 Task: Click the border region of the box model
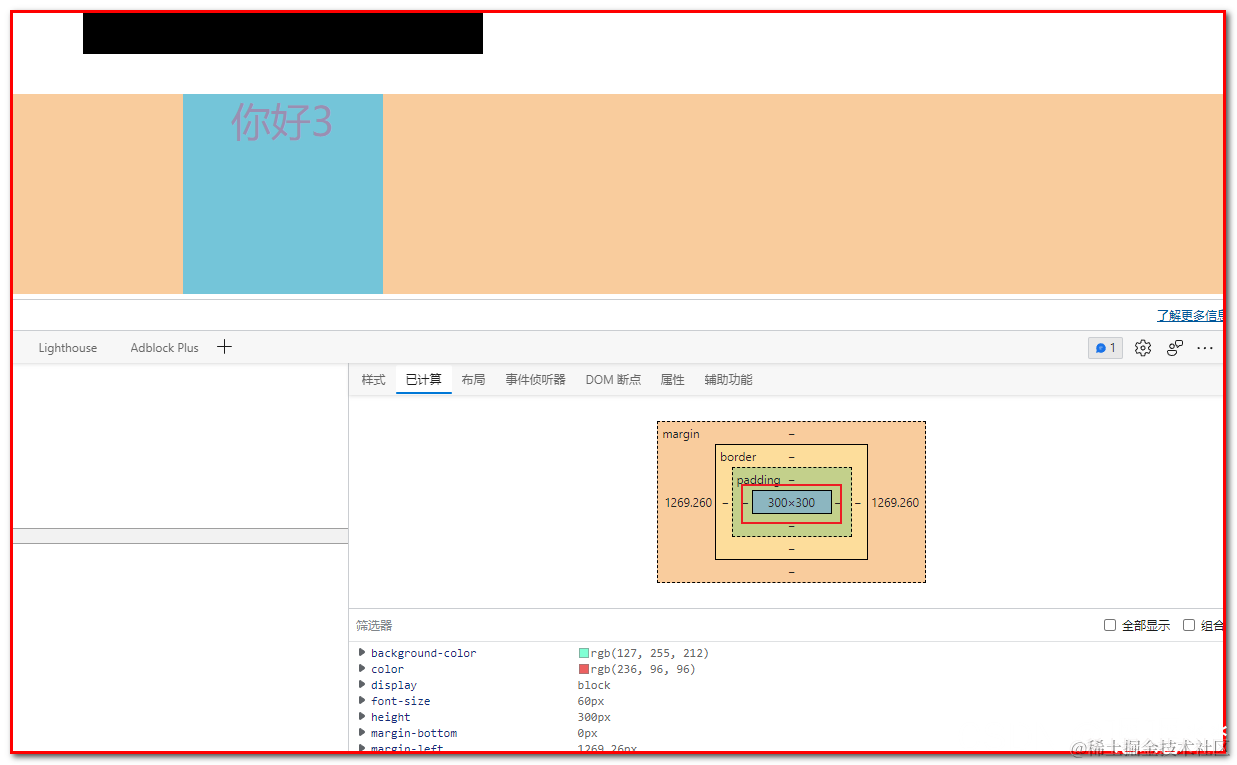(x=738, y=457)
